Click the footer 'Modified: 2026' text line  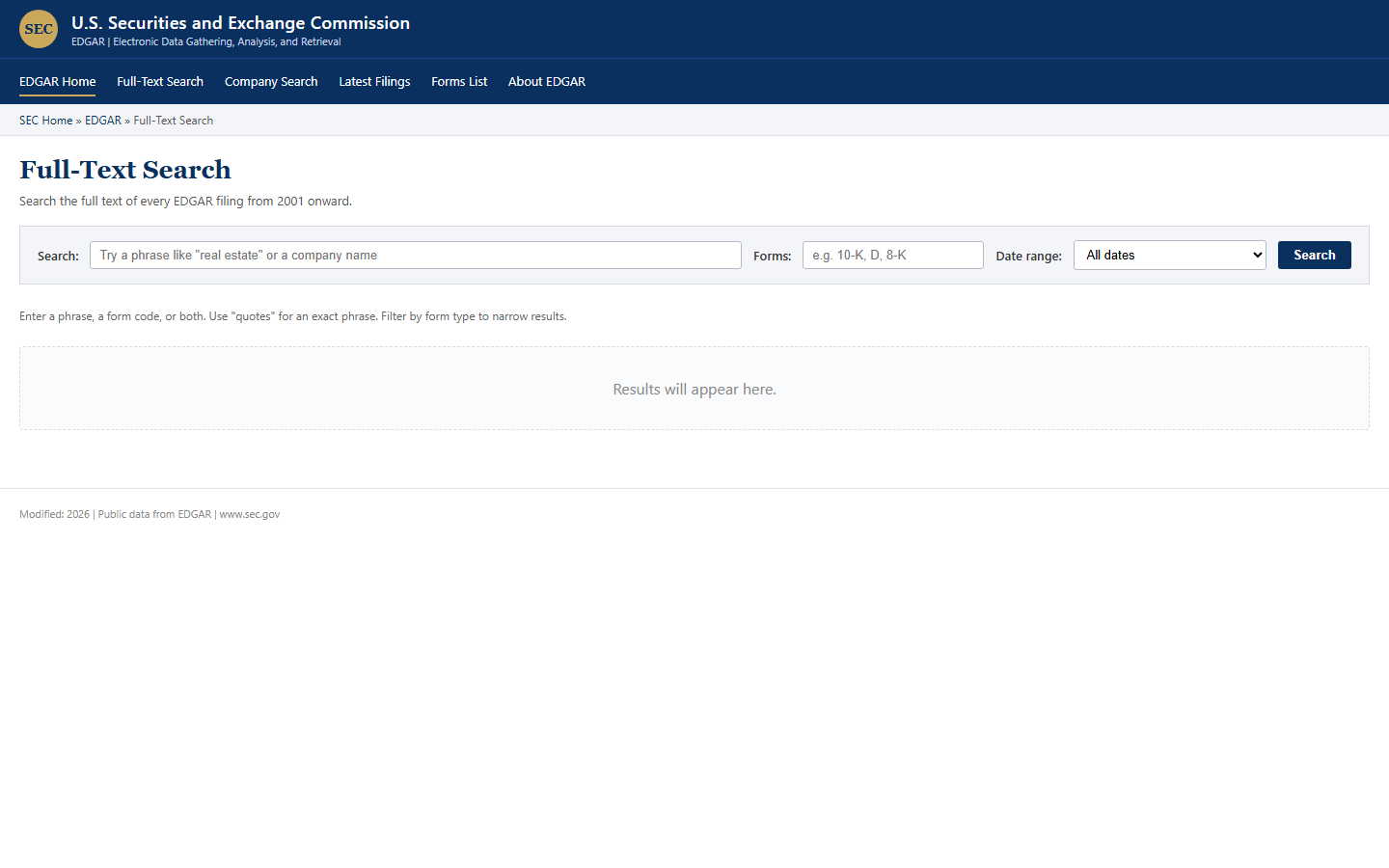[x=150, y=514]
